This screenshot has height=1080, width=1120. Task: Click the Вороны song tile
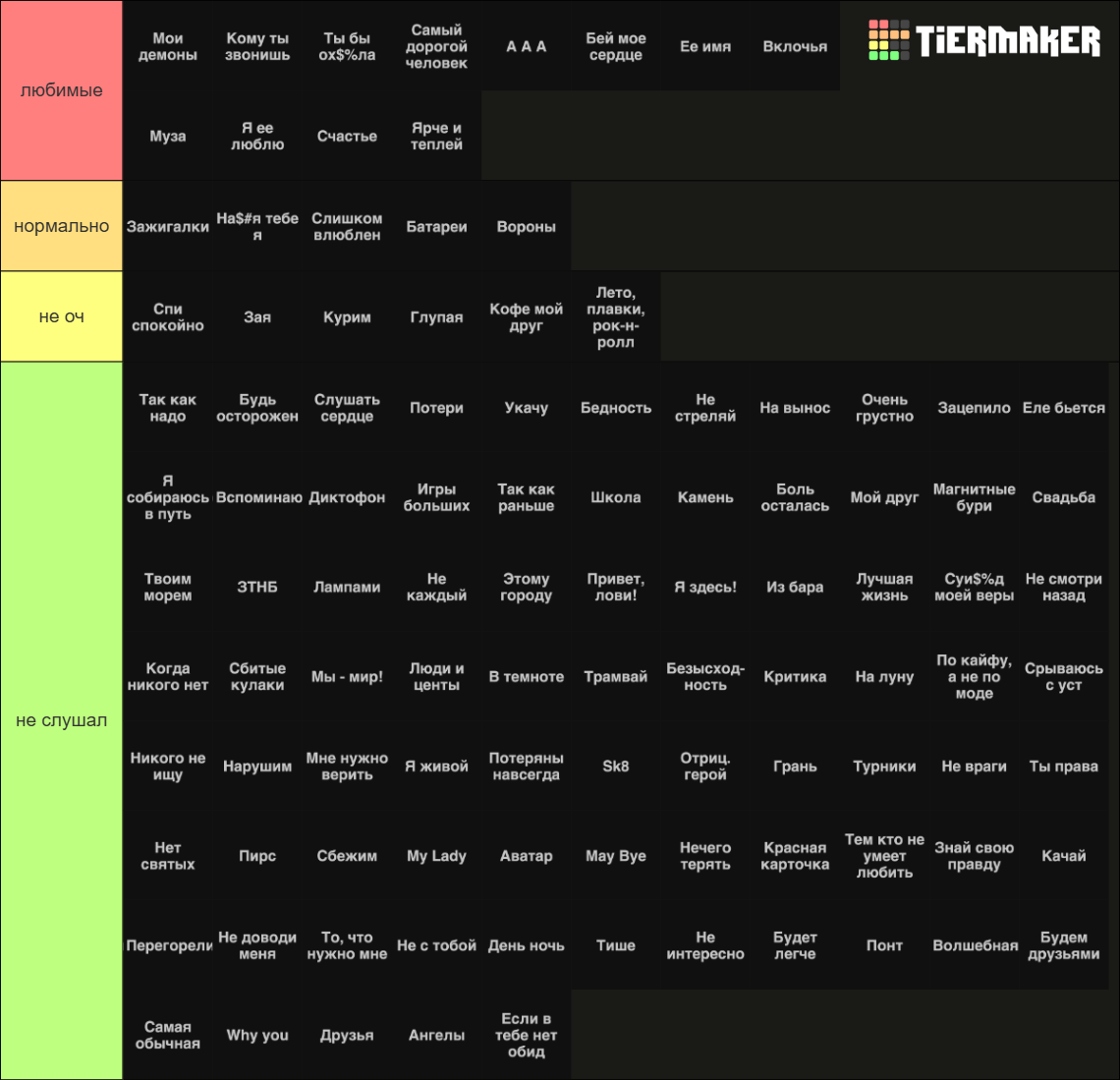click(527, 226)
